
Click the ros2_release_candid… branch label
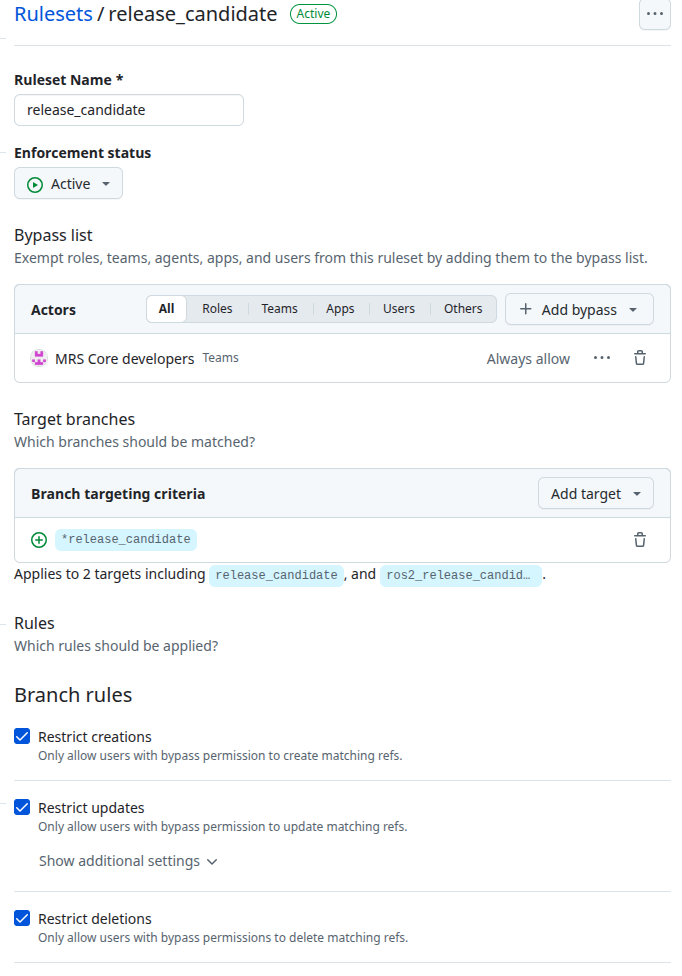tap(460, 575)
